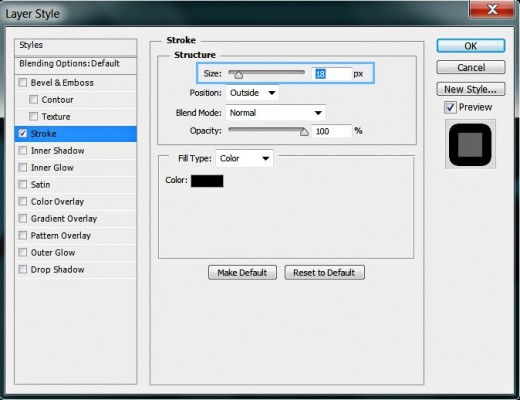520x400 pixels.
Task: Open the black stroke Color swatch
Action: point(207,181)
